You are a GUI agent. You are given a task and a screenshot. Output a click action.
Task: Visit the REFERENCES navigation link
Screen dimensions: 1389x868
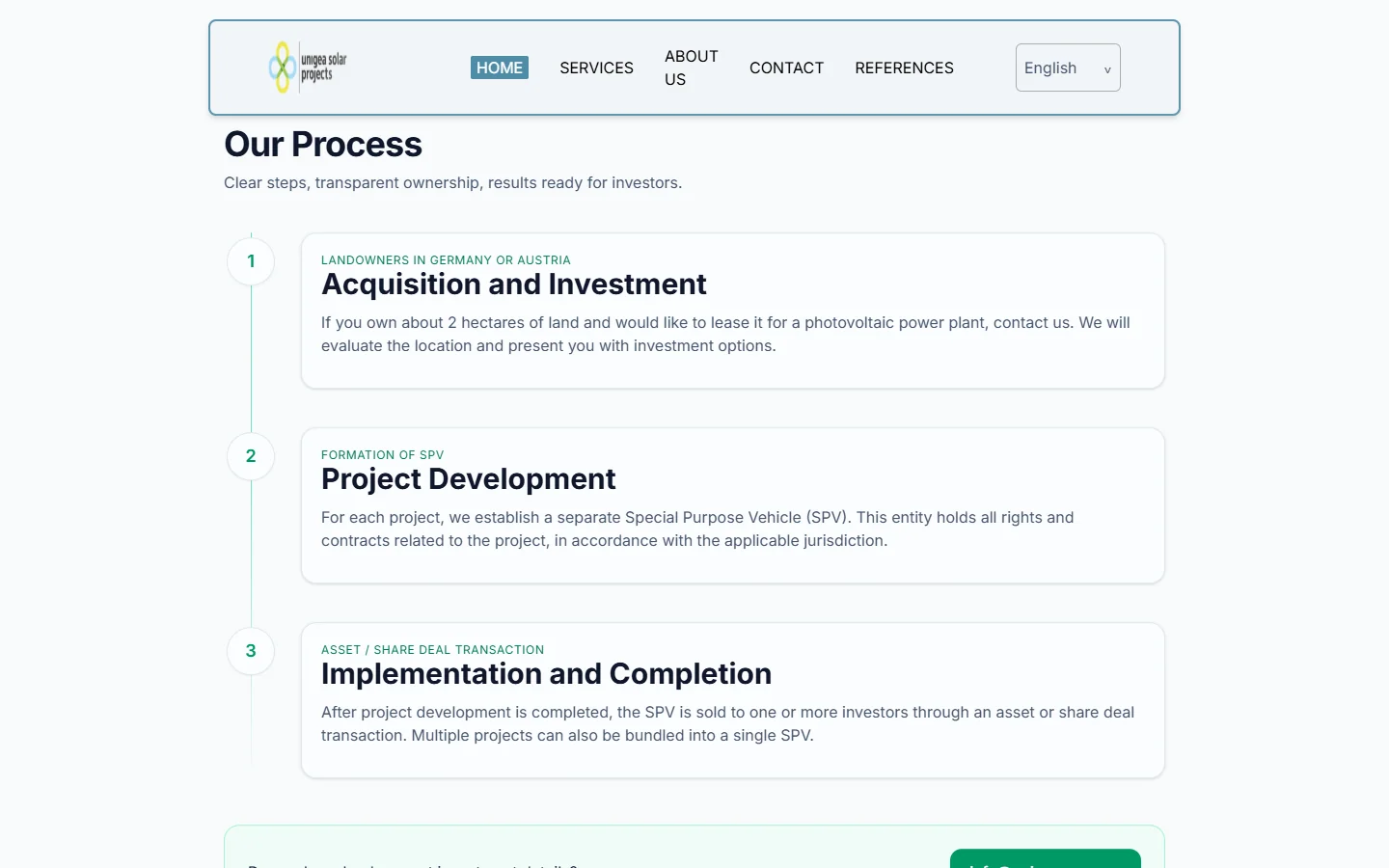(x=904, y=68)
